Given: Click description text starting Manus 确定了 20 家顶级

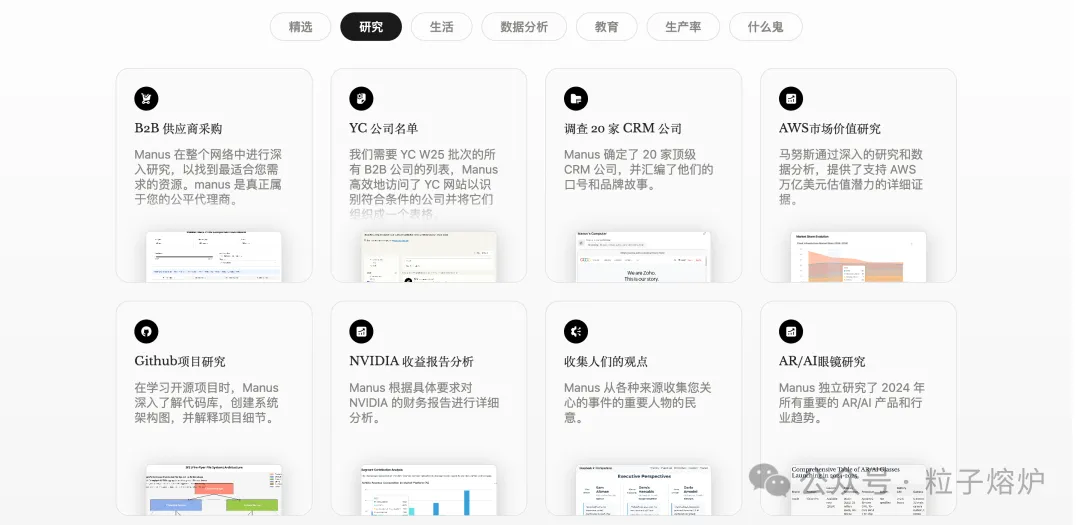Looking at the screenshot, I should pyautogui.click(x=638, y=169).
